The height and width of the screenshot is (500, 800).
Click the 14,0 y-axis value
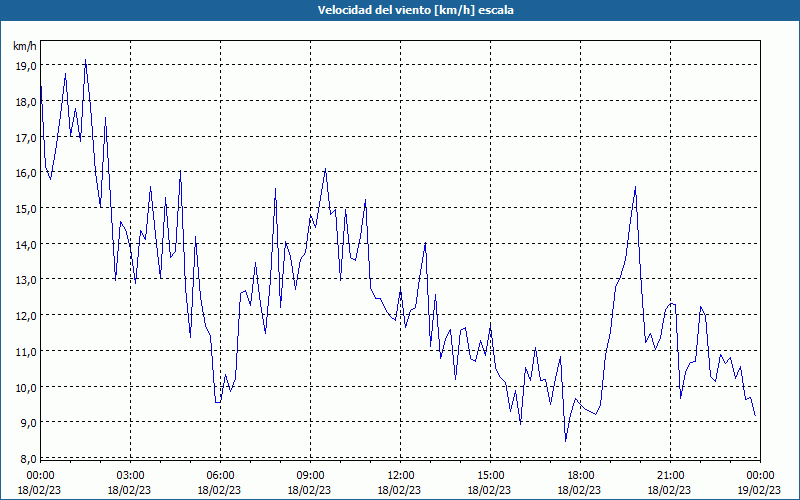pos(26,244)
